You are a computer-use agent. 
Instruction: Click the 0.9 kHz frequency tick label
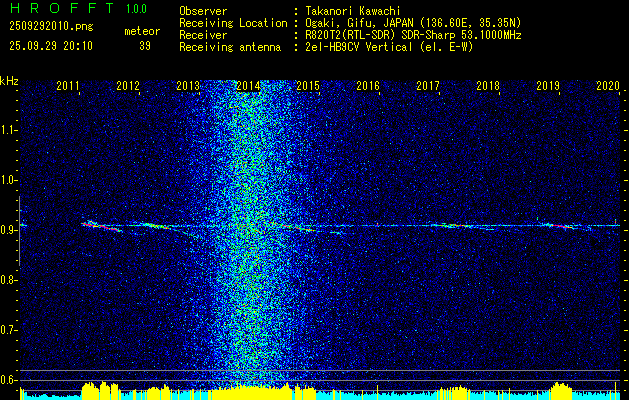[8, 230]
